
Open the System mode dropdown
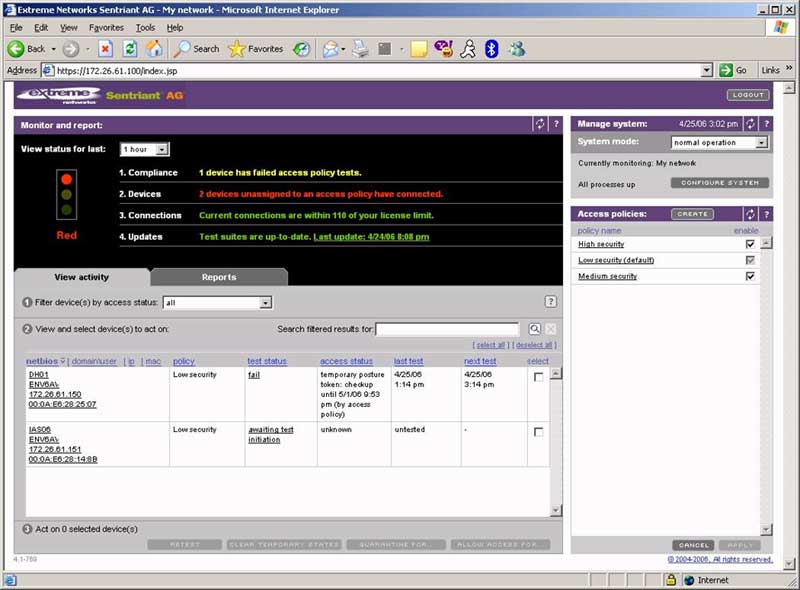(761, 142)
